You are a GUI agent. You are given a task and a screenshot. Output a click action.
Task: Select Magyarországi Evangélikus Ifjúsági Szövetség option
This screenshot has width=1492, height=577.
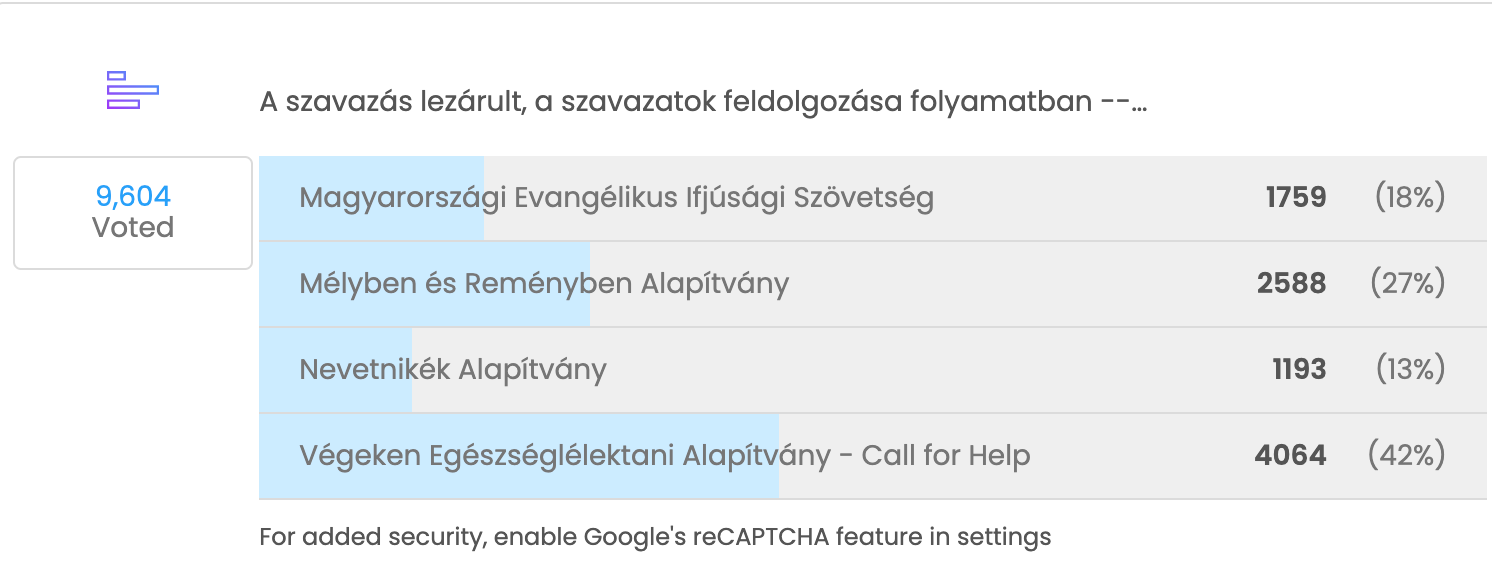616,198
